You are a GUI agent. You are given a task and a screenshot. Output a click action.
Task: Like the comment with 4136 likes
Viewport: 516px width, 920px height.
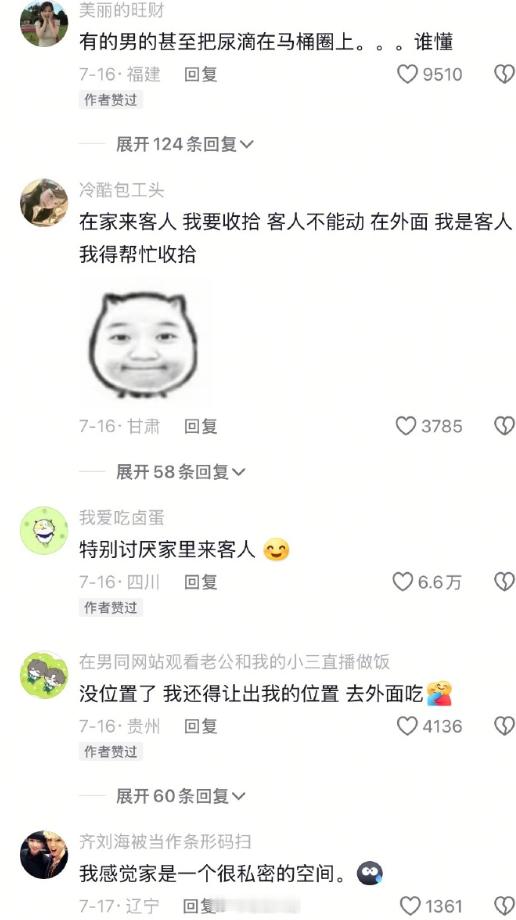(x=407, y=726)
